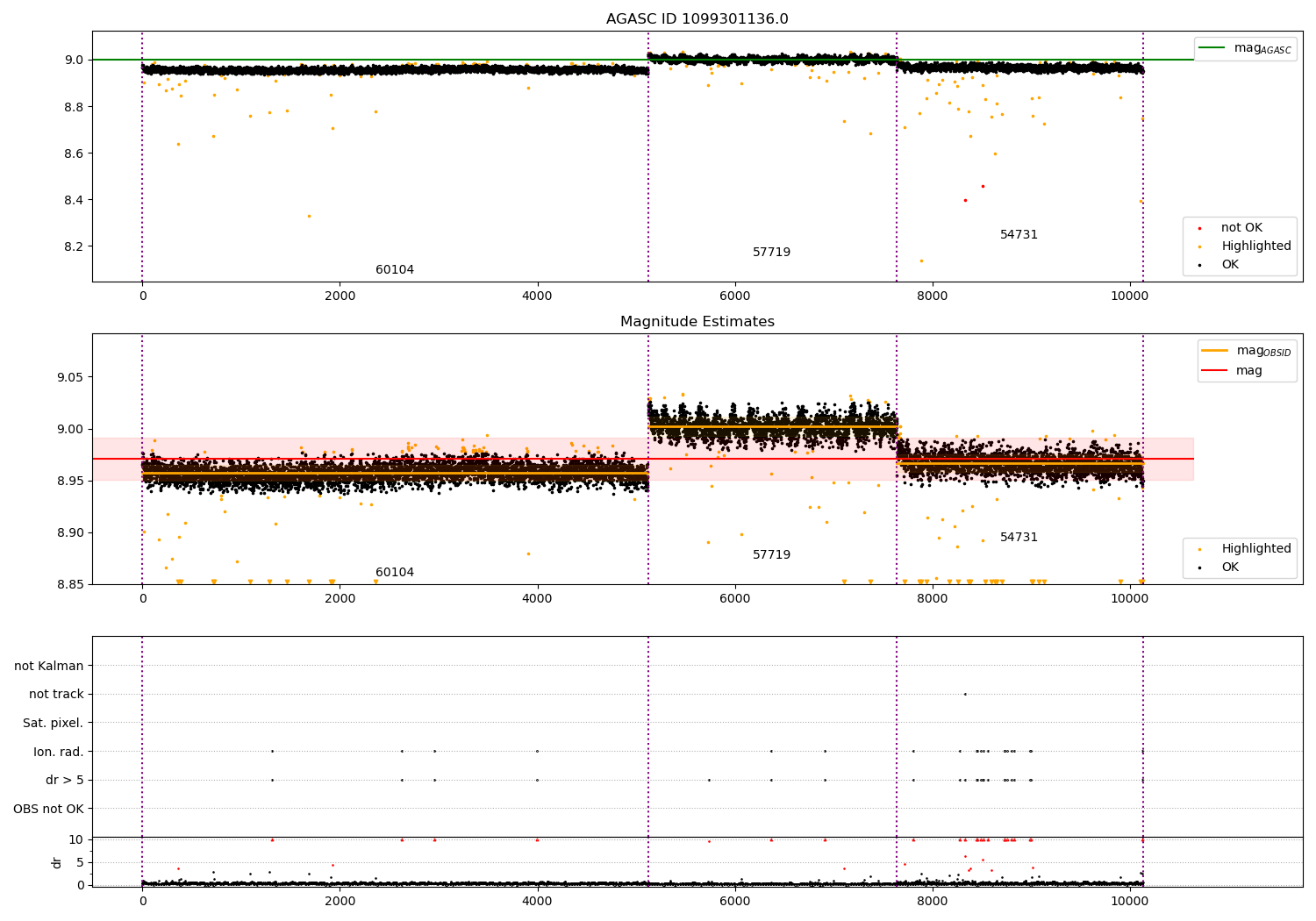
Task: Click the 5 tick on the dr axis
Action: (81, 862)
